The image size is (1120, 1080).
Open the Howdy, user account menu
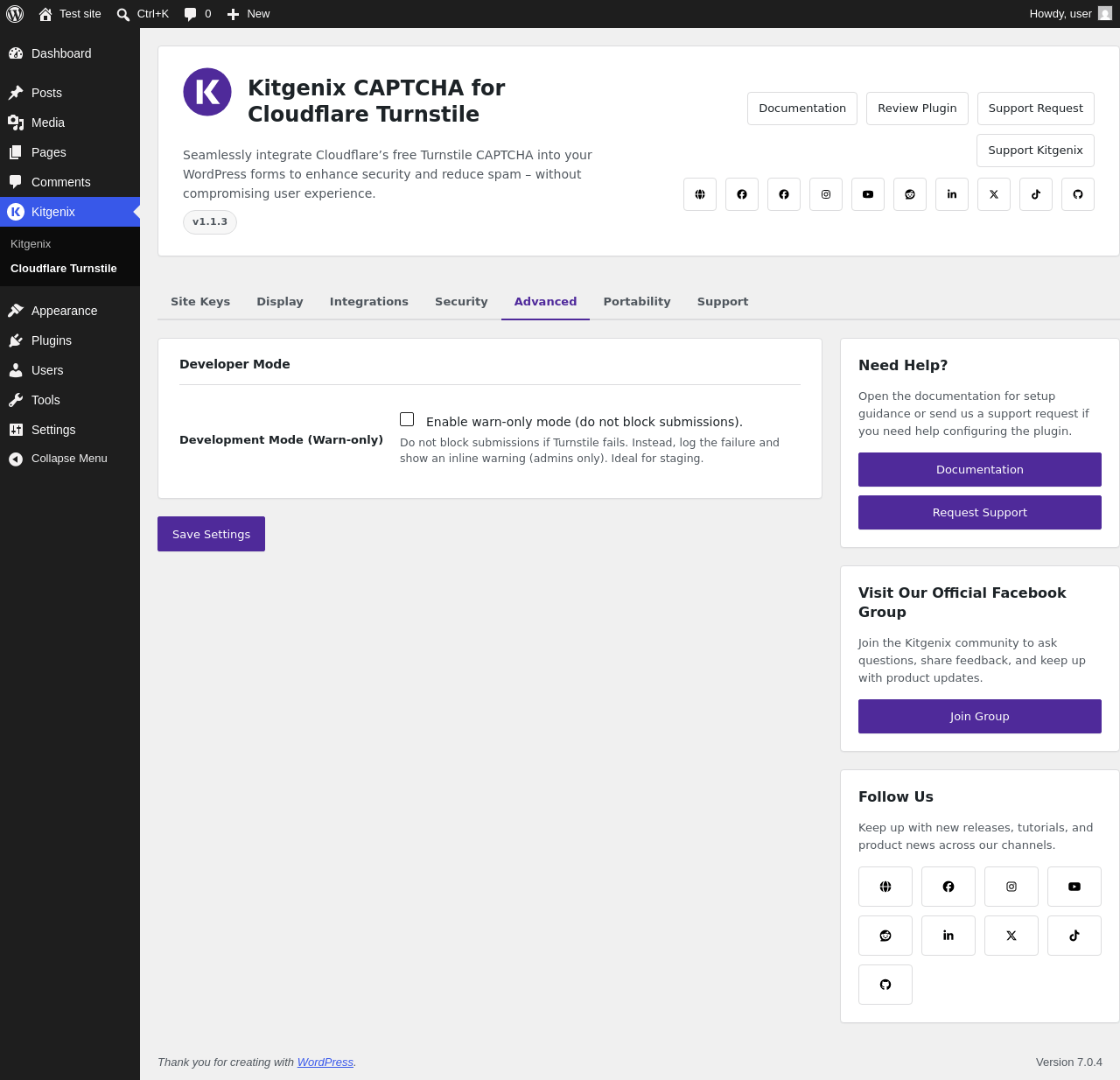1070,14
